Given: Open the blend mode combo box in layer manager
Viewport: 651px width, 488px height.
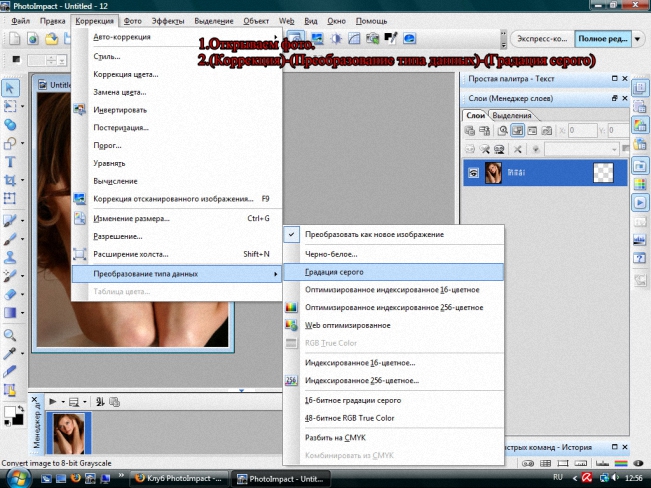Looking at the screenshot, I should [x=582, y=149].
